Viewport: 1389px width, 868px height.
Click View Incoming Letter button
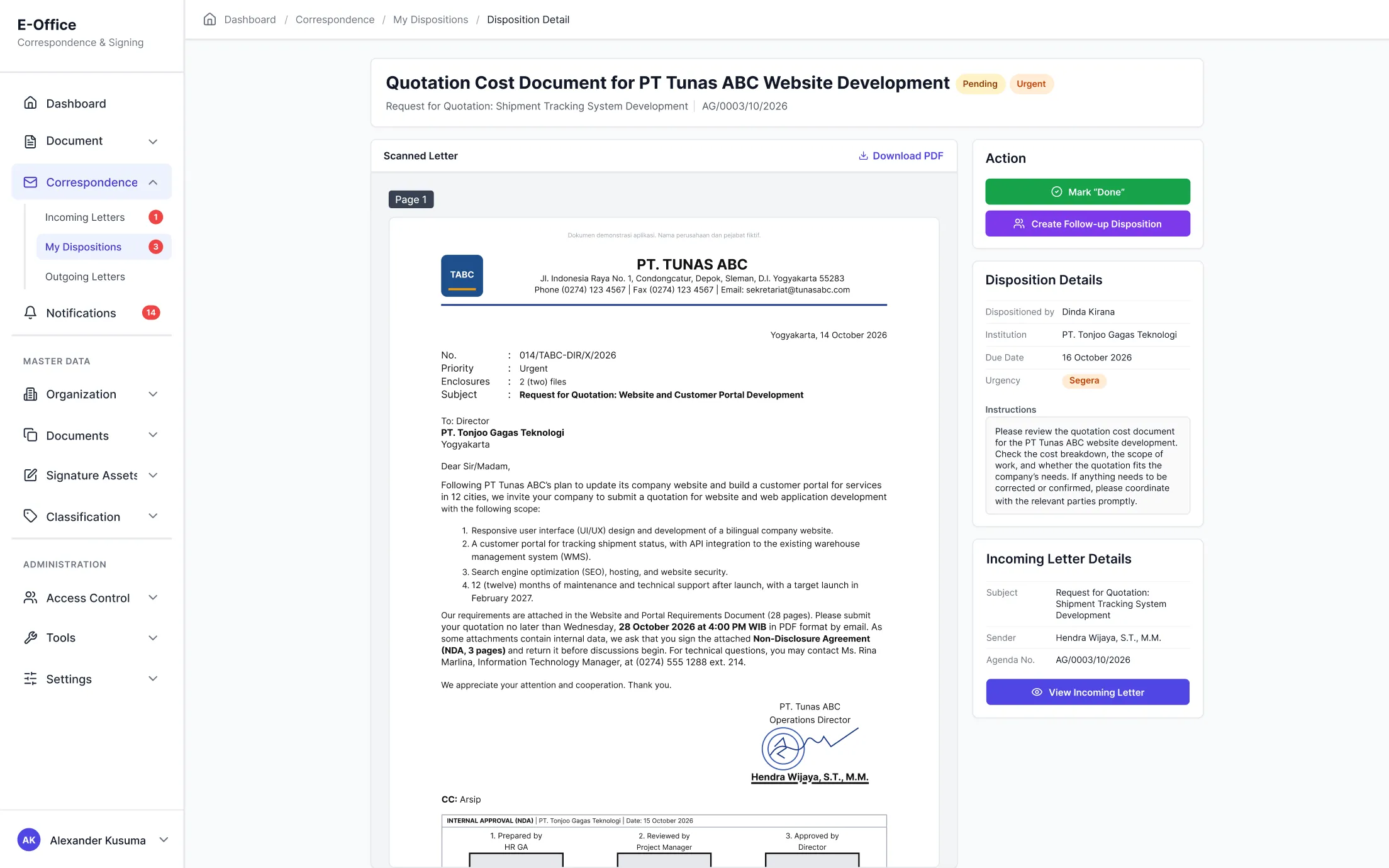(x=1088, y=692)
